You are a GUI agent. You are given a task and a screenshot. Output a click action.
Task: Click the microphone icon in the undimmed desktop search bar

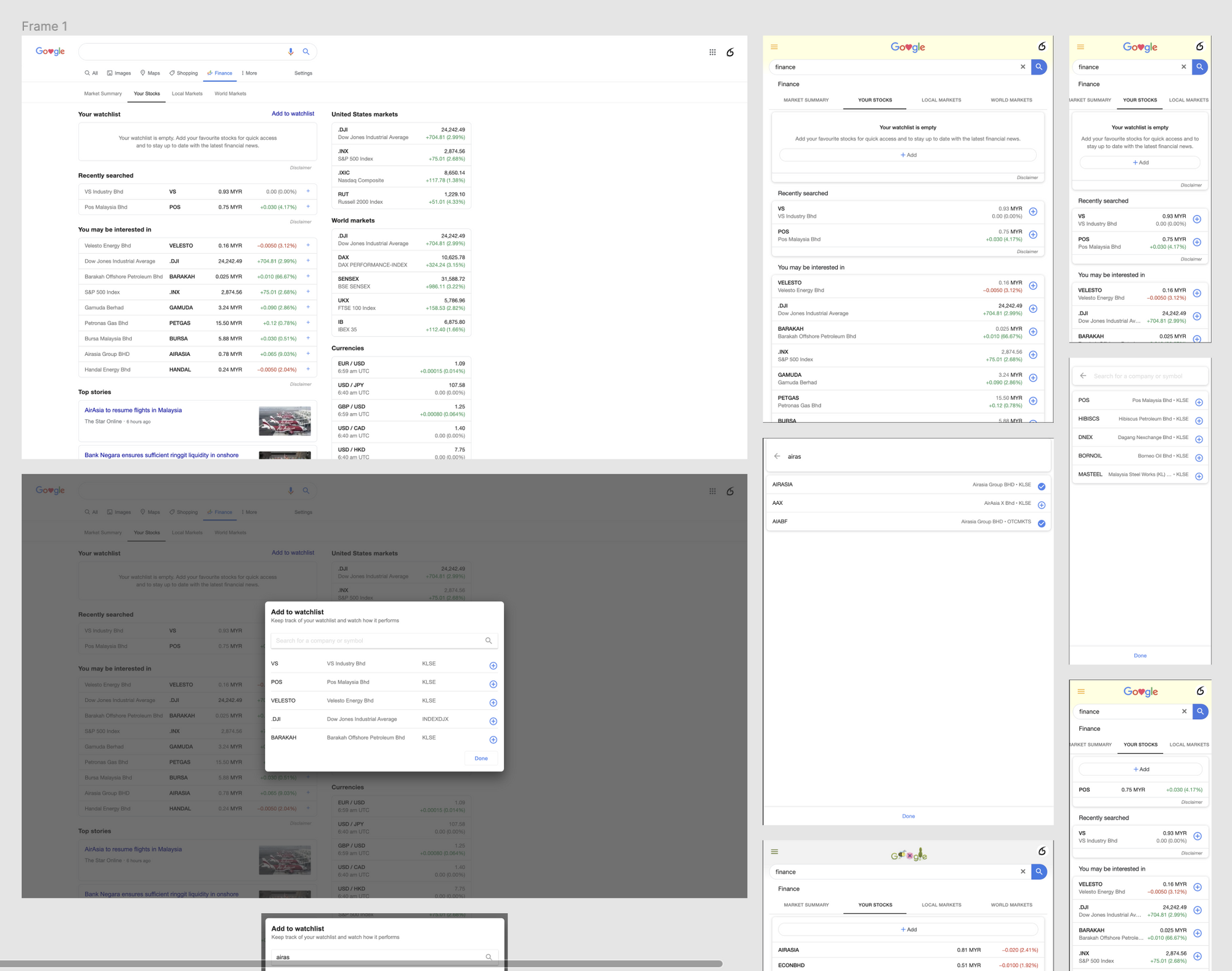(x=291, y=52)
